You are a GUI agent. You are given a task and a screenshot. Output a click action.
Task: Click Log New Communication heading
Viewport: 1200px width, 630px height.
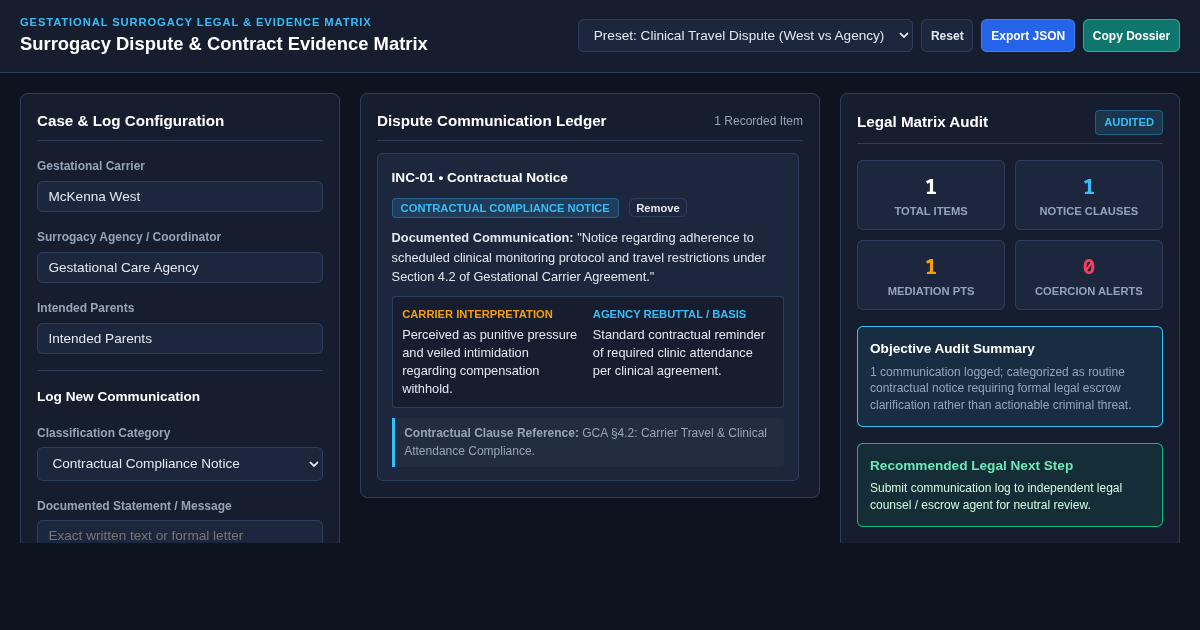tap(119, 396)
